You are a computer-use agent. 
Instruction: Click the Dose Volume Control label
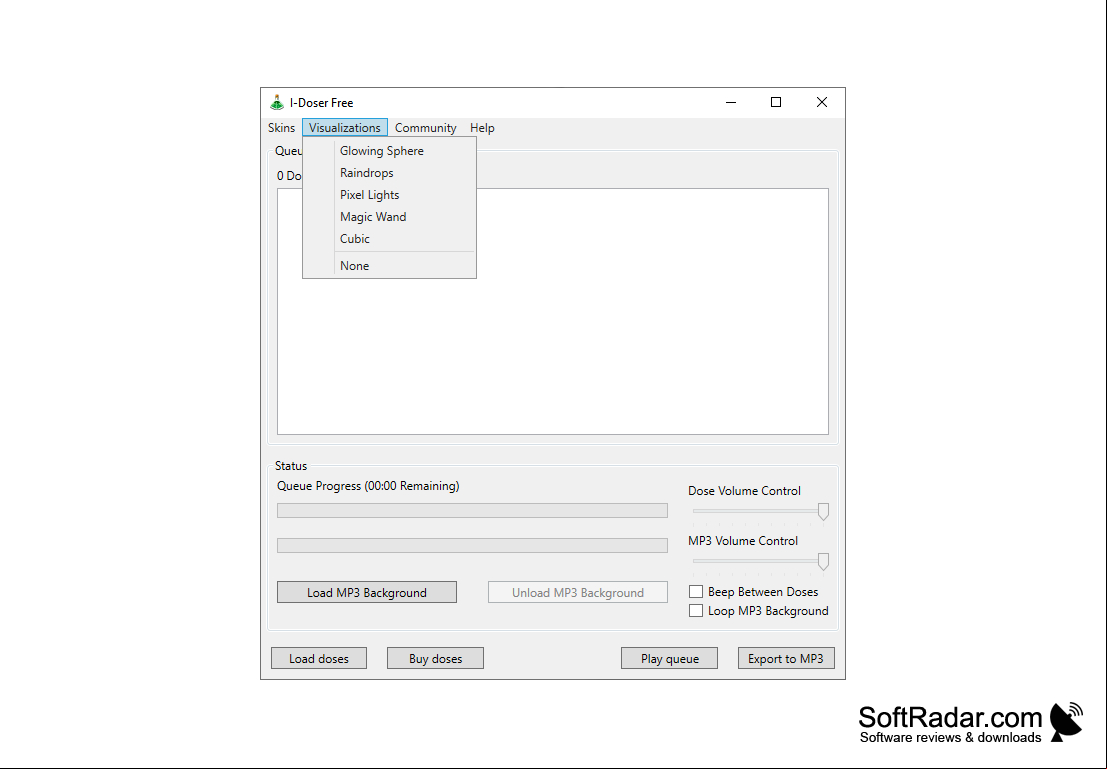point(744,491)
